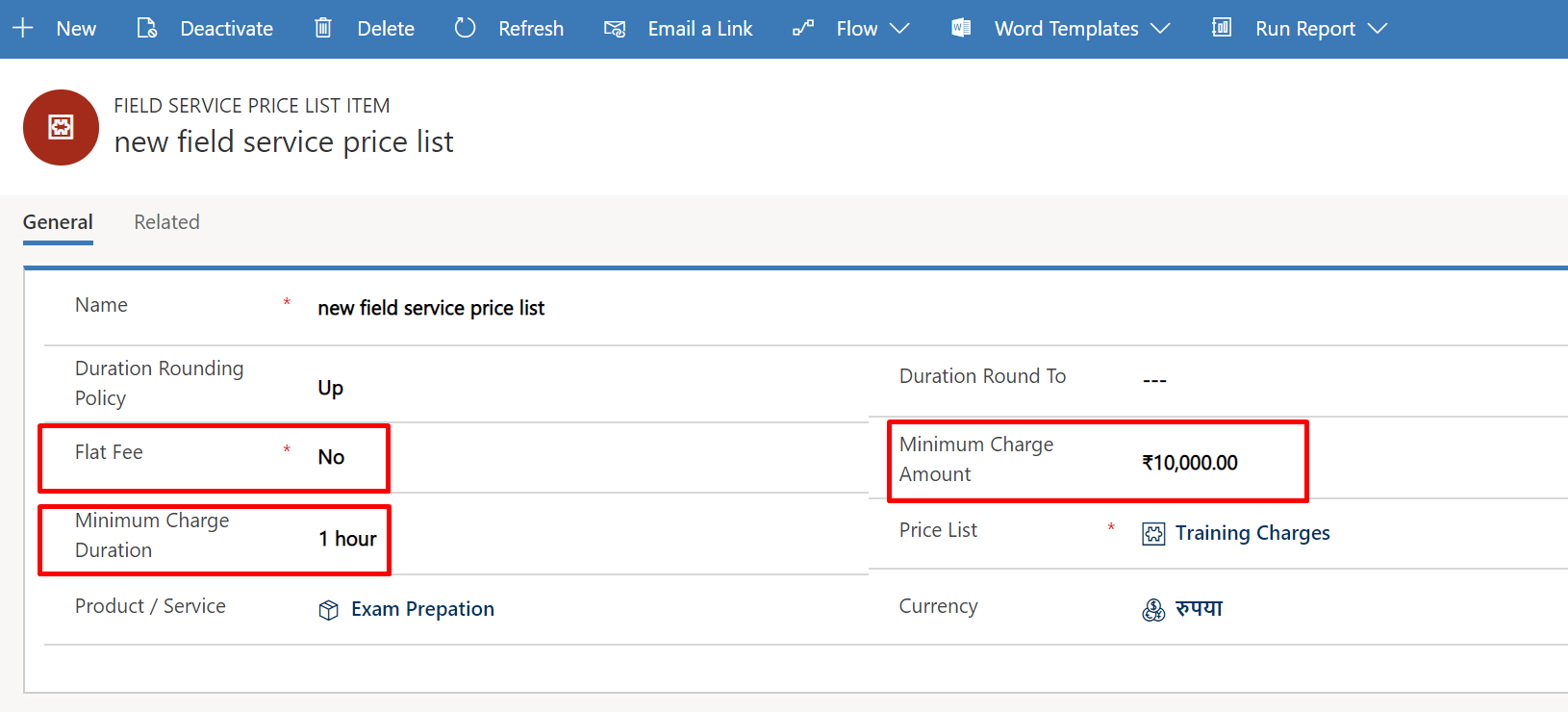Viewport: 1568px width, 712px height.
Task: Click the Refresh circular arrow icon
Action: coord(466,29)
